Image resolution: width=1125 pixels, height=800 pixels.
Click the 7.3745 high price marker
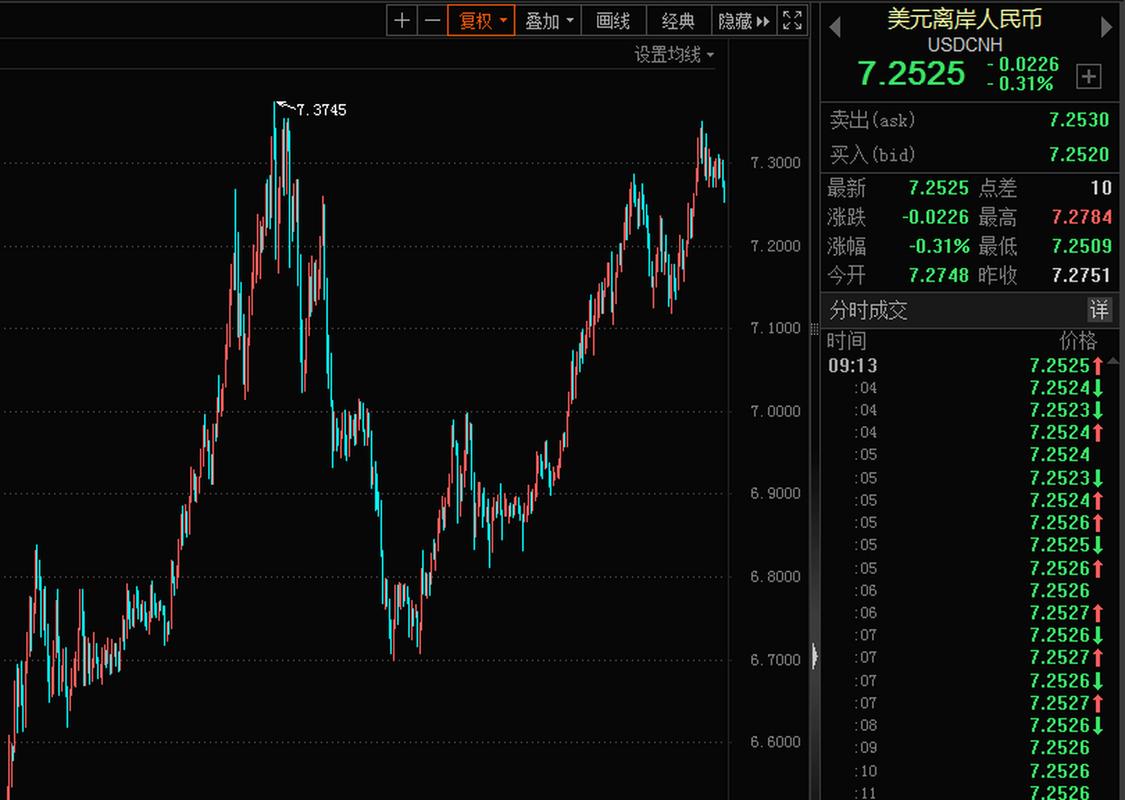(320, 110)
